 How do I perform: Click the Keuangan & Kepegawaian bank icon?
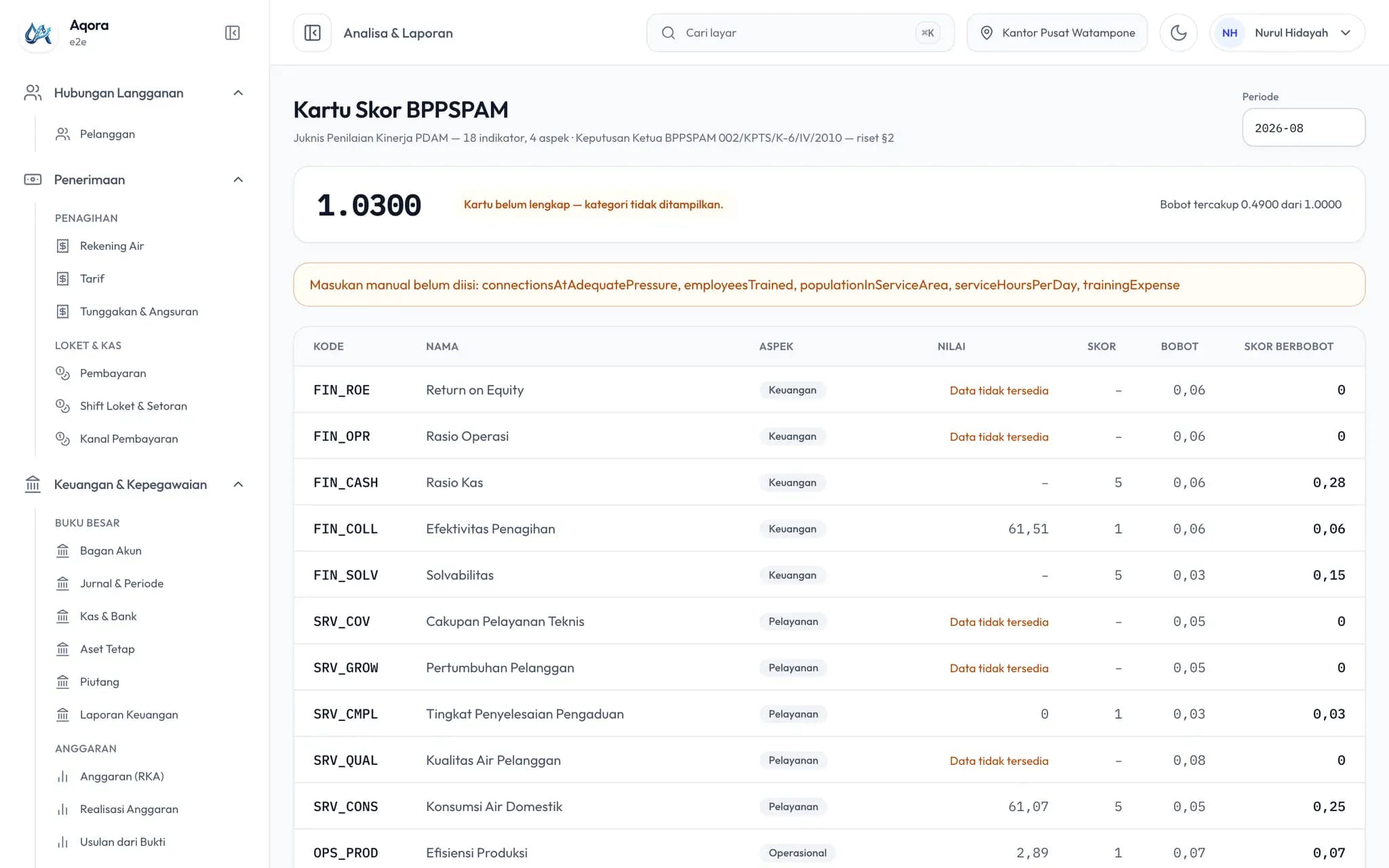pos(33,484)
